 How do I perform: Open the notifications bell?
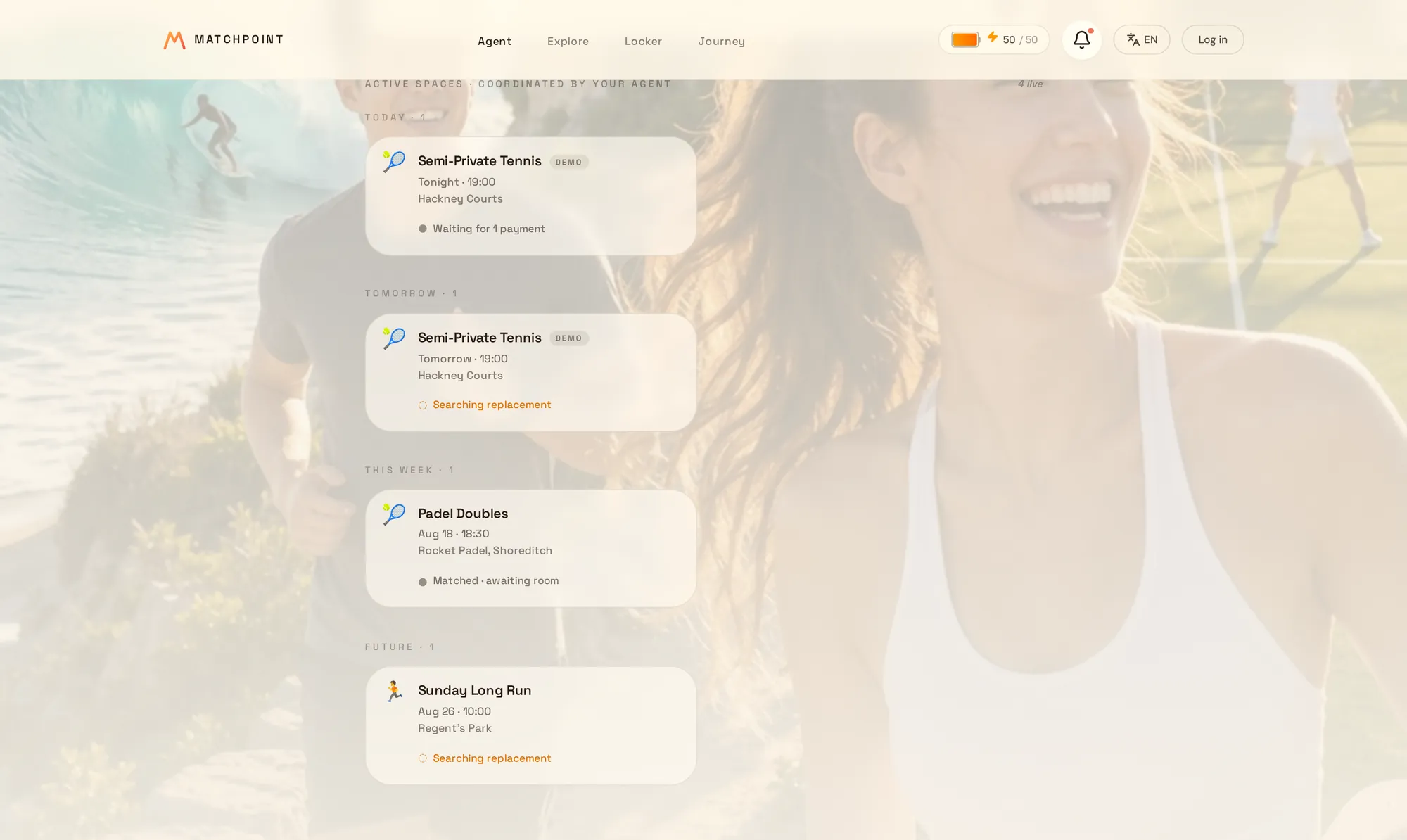coord(1082,40)
